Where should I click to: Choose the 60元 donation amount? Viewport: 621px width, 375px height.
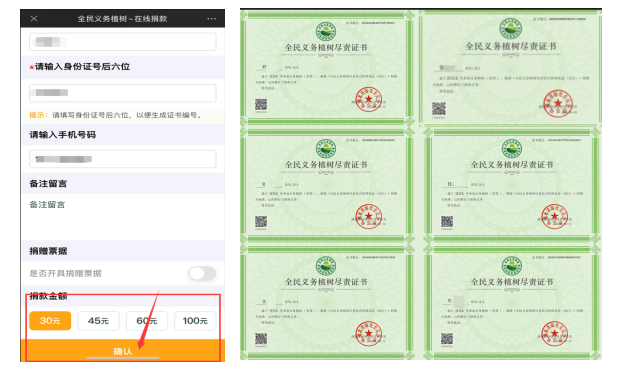[x=147, y=321]
